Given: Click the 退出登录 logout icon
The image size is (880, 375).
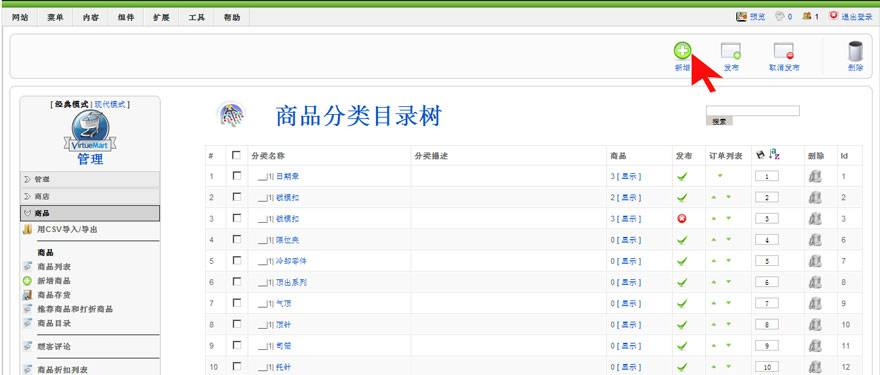Looking at the screenshot, I should pos(833,16).
